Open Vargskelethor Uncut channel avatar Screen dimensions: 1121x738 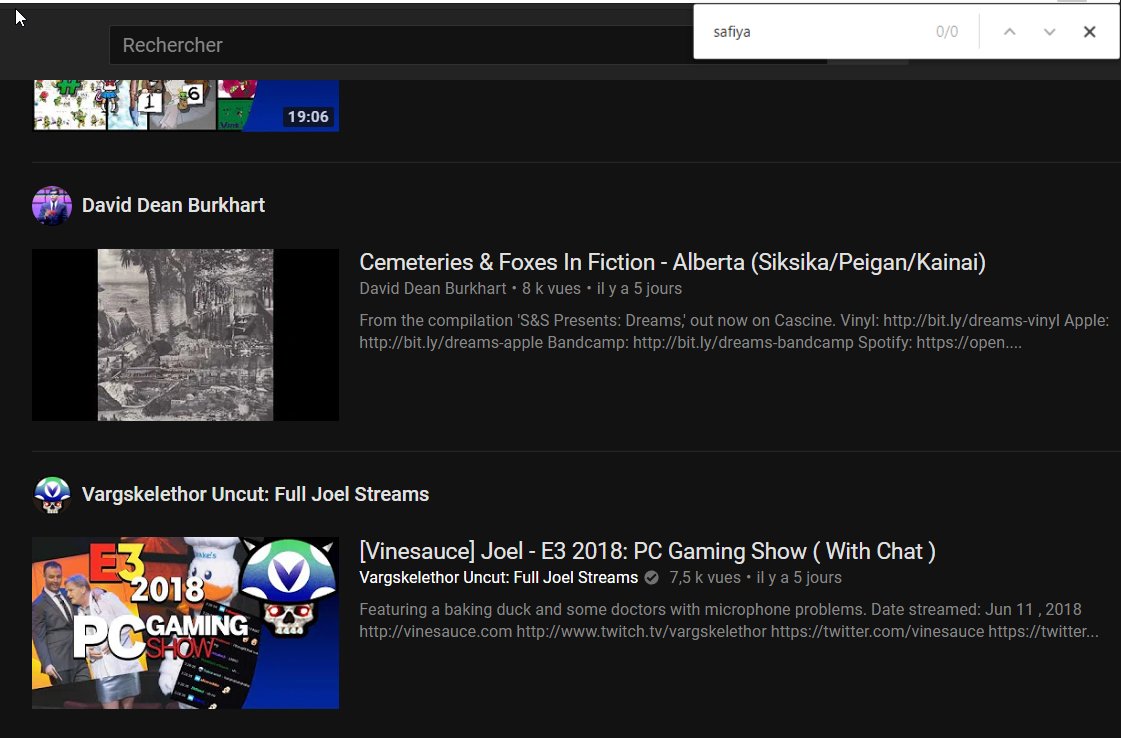(52, 495)
